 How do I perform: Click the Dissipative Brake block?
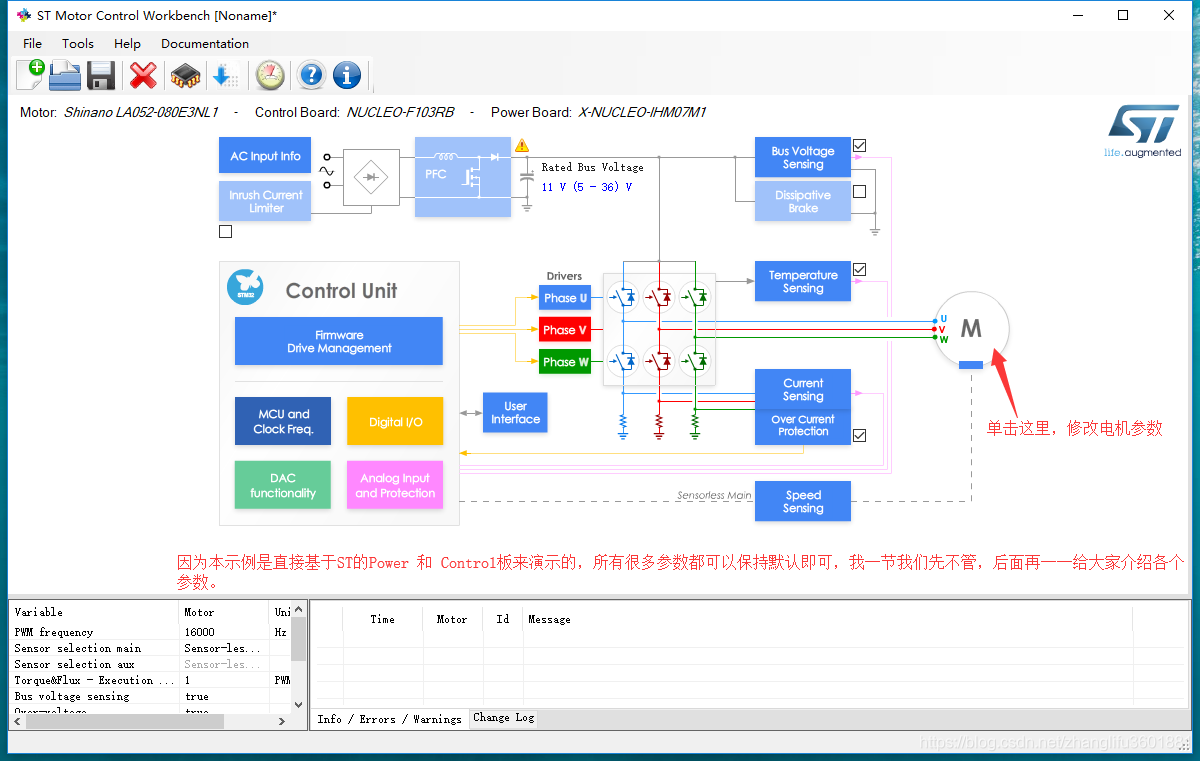[x=803, y=201]
